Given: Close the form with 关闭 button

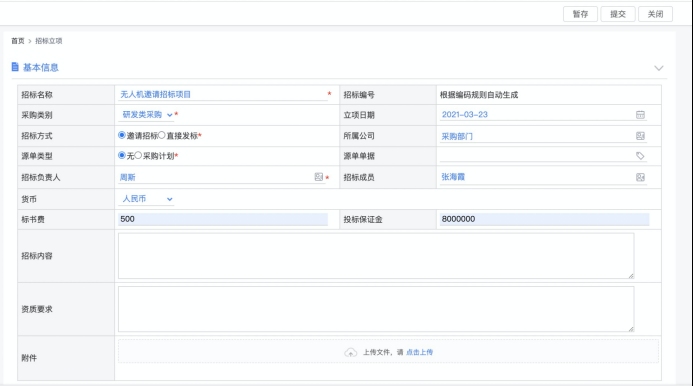Looking at the screenshot, I should tap(655, 14).
